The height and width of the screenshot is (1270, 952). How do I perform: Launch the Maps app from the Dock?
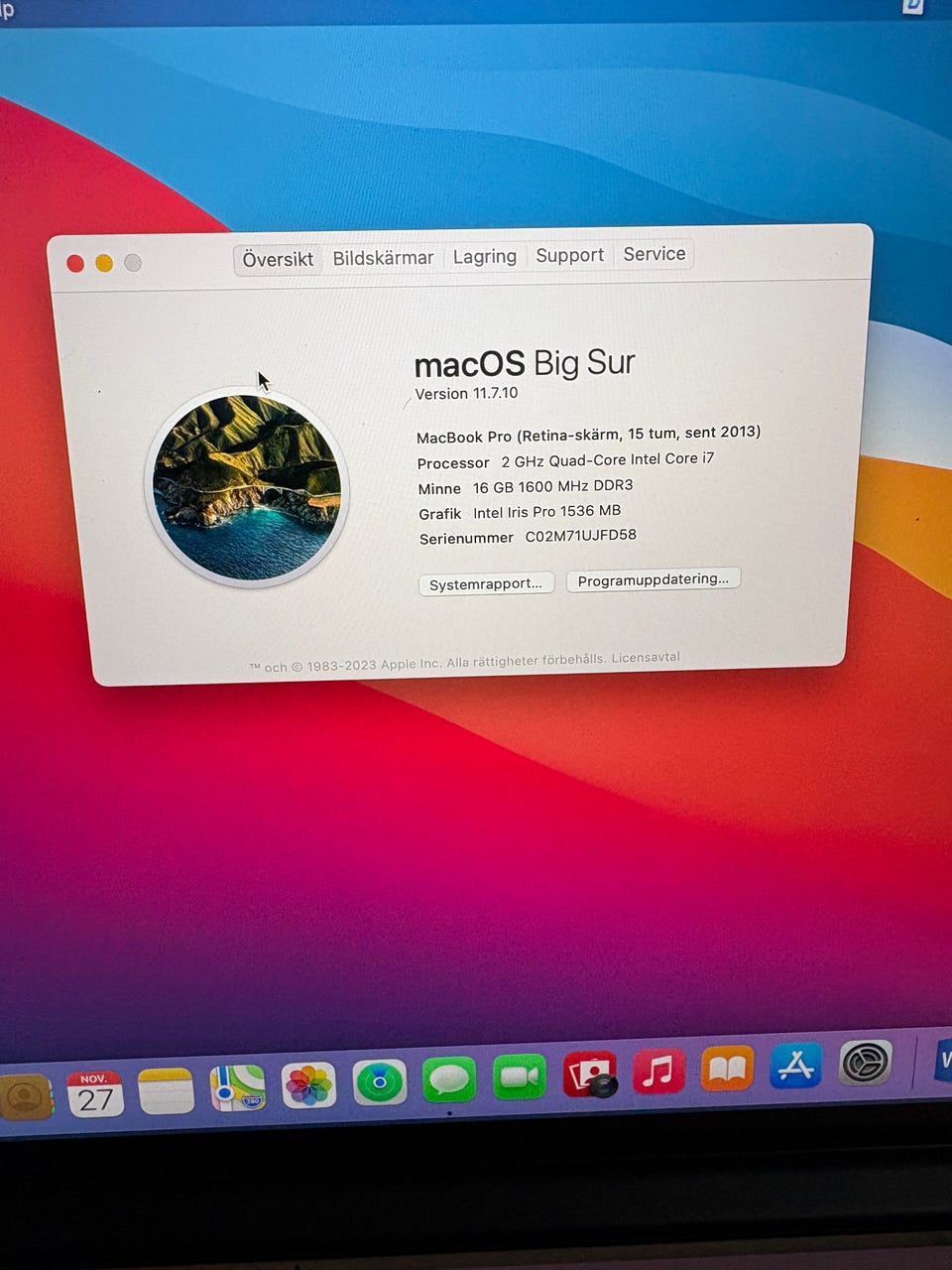238,1088
